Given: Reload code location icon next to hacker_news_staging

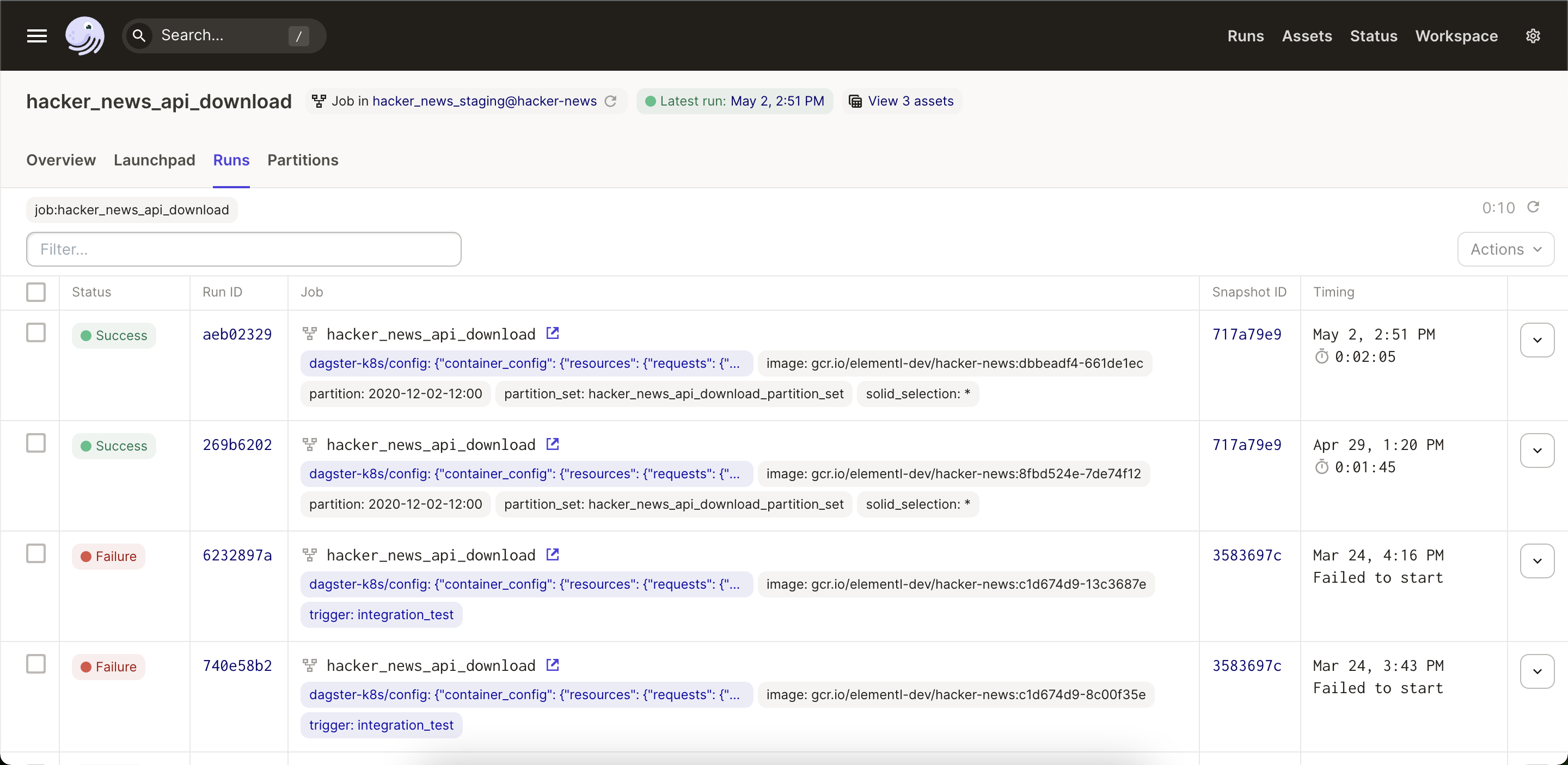Looking at the screenshot, I should tap(610, 101).
